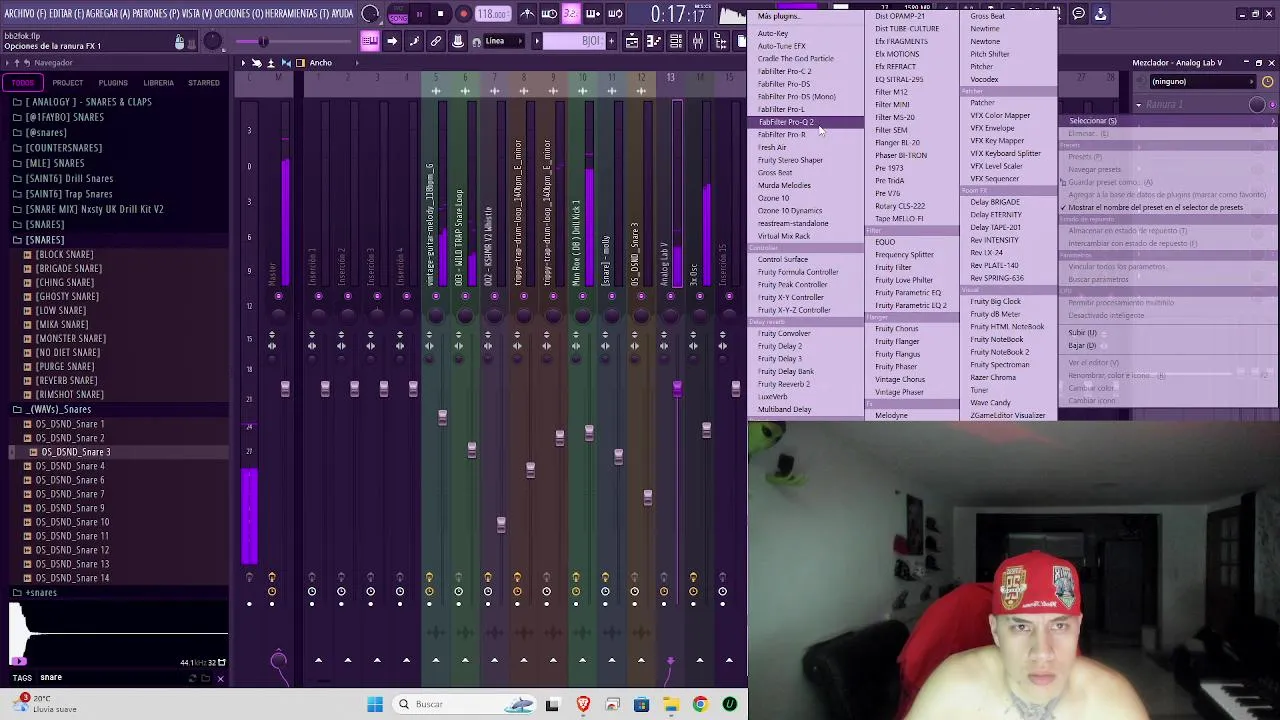This screenshot has height=720, width=1280.
Task: Click the download arrow icon top right
Action: tap(1100, 14)
